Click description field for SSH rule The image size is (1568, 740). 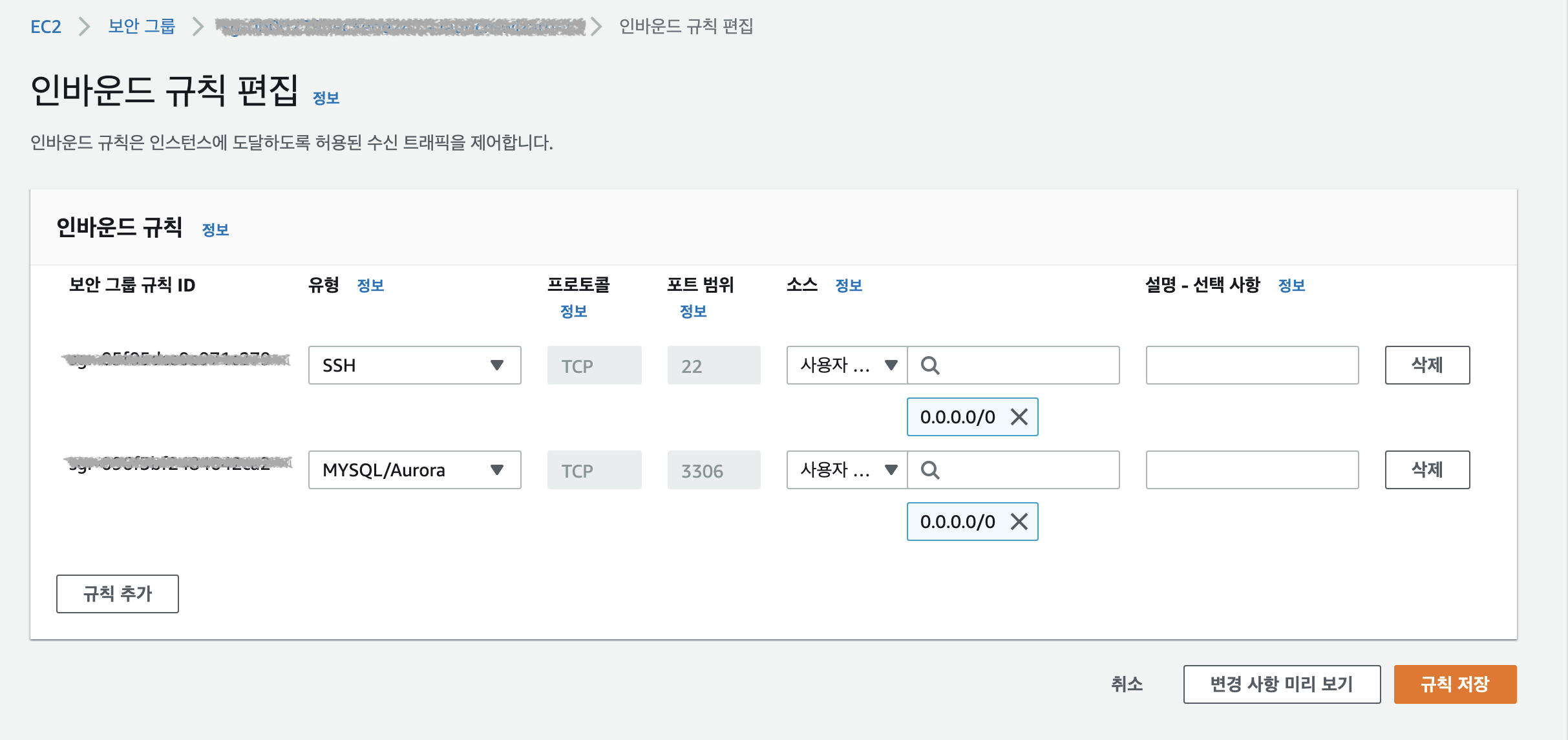(1252, 365)
